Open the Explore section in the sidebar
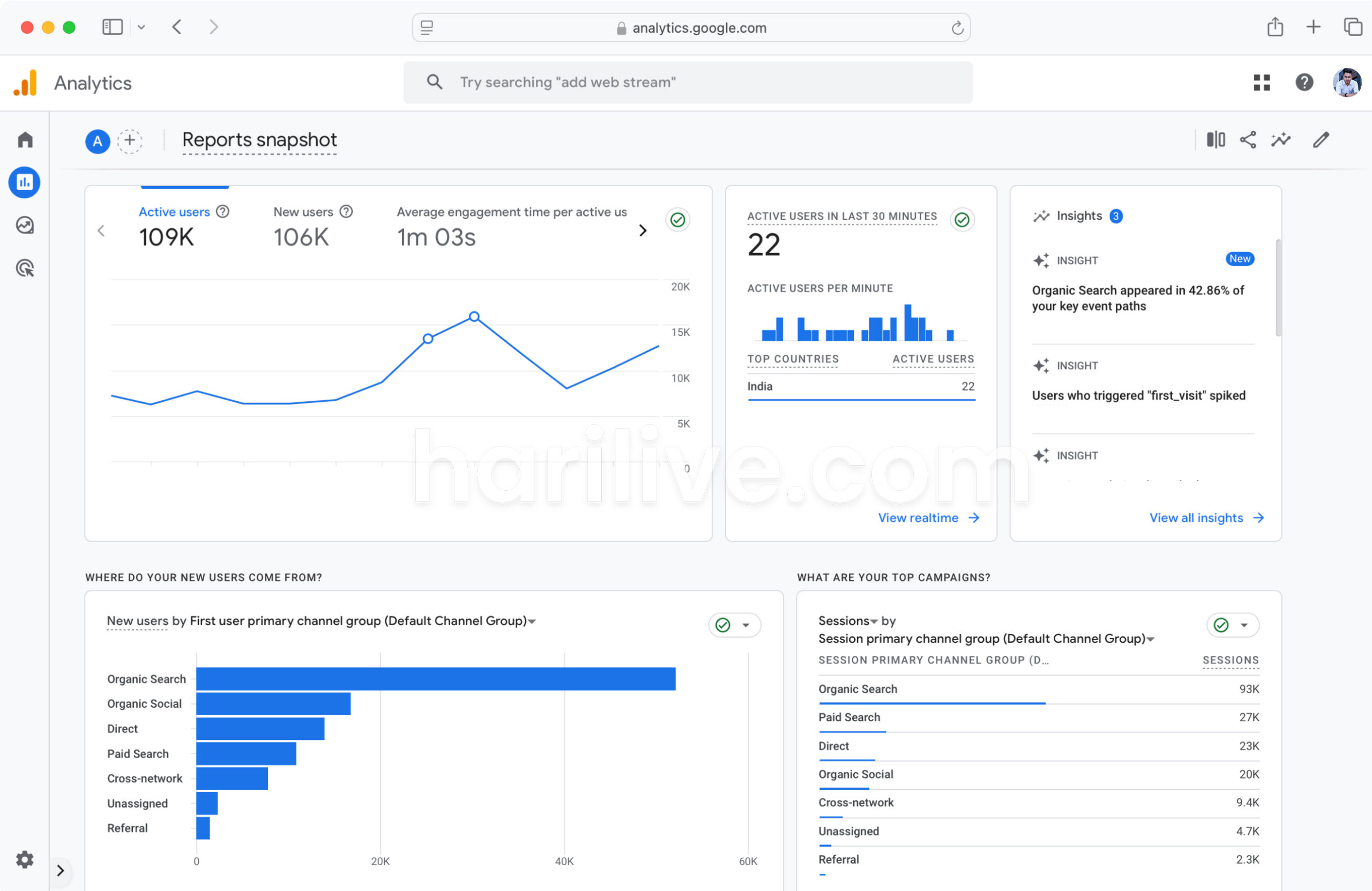1372x891 pixels. pyautogui.click(x=24, y=225)
